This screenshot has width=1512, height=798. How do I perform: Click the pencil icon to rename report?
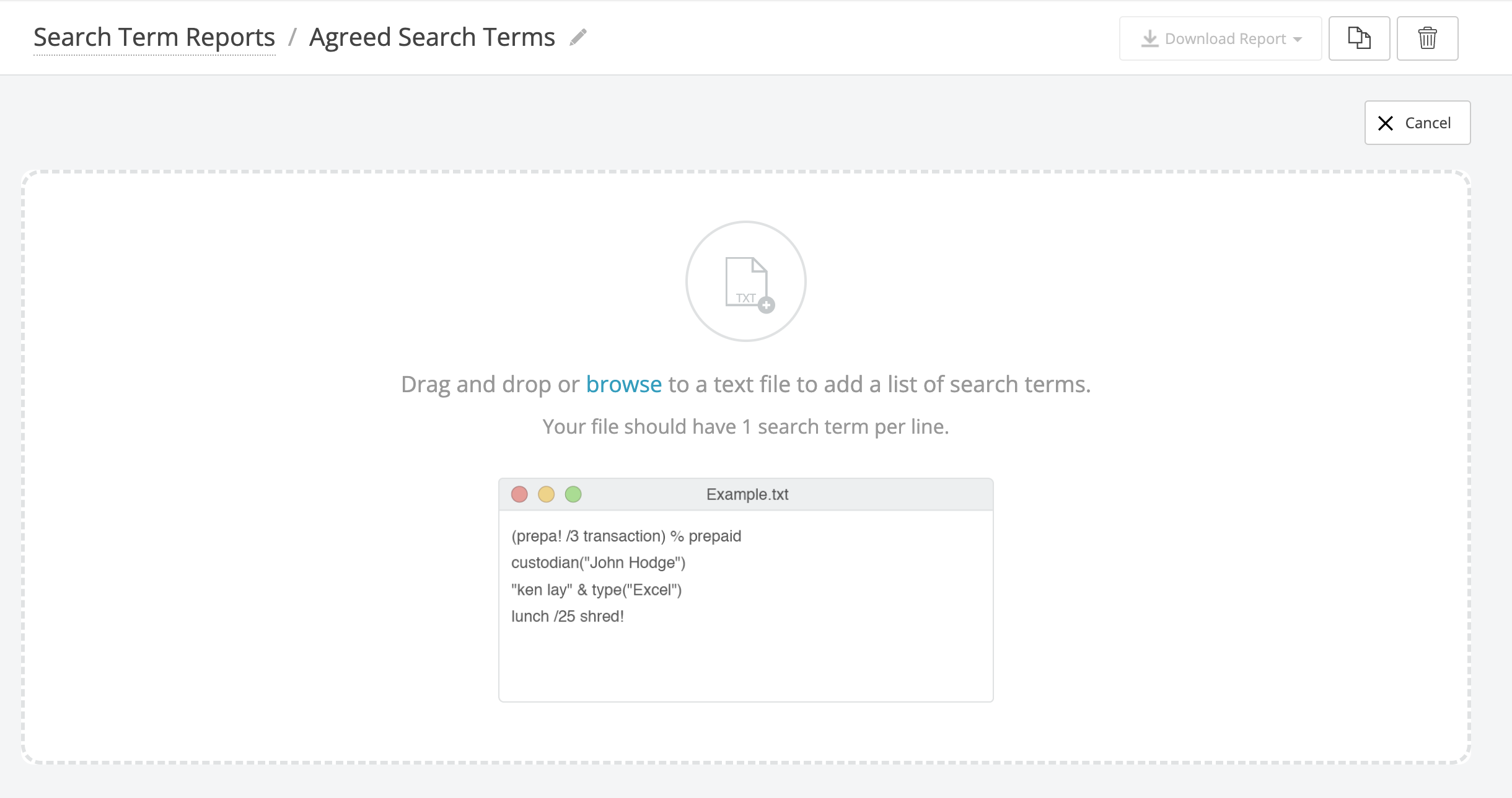(578, 37)
